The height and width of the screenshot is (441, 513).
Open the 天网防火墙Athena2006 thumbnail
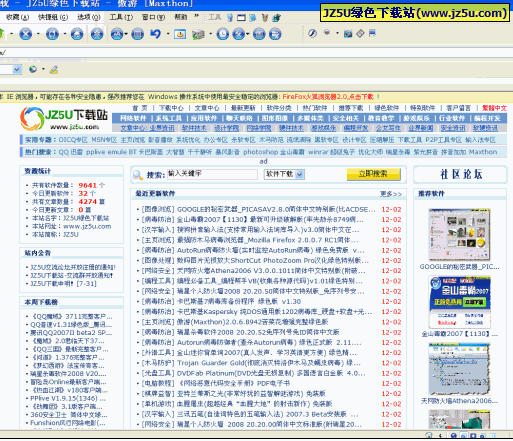point(459,369)
